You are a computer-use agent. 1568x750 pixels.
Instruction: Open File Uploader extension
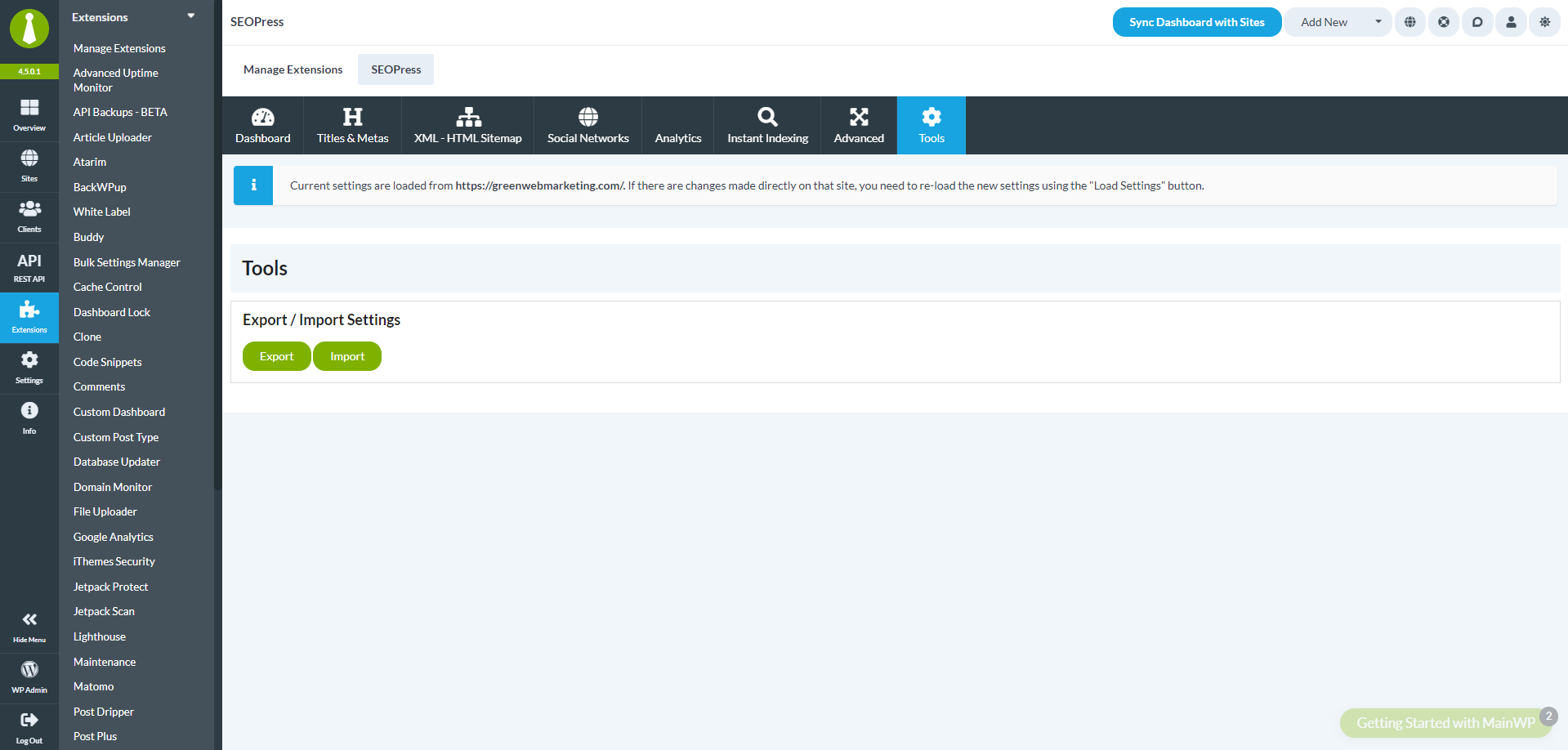point(105,511)
